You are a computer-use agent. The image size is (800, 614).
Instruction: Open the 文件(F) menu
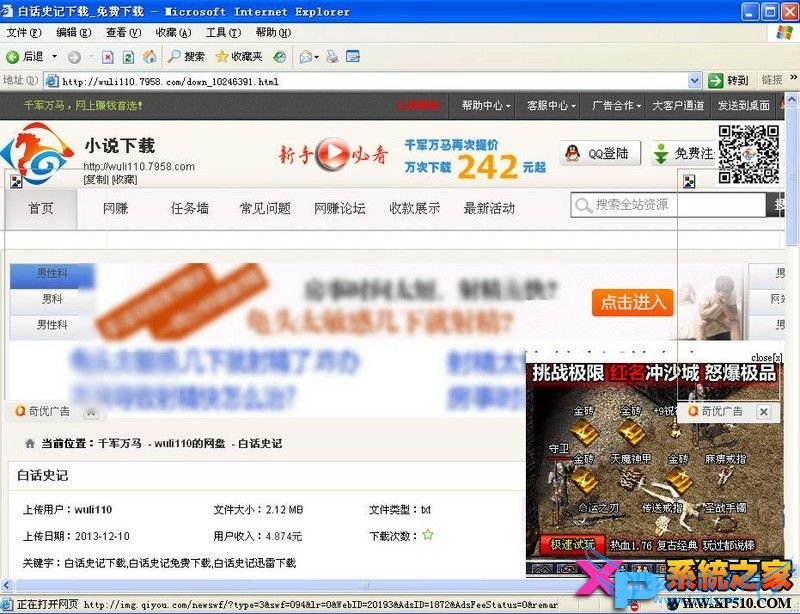coord(23,33)
